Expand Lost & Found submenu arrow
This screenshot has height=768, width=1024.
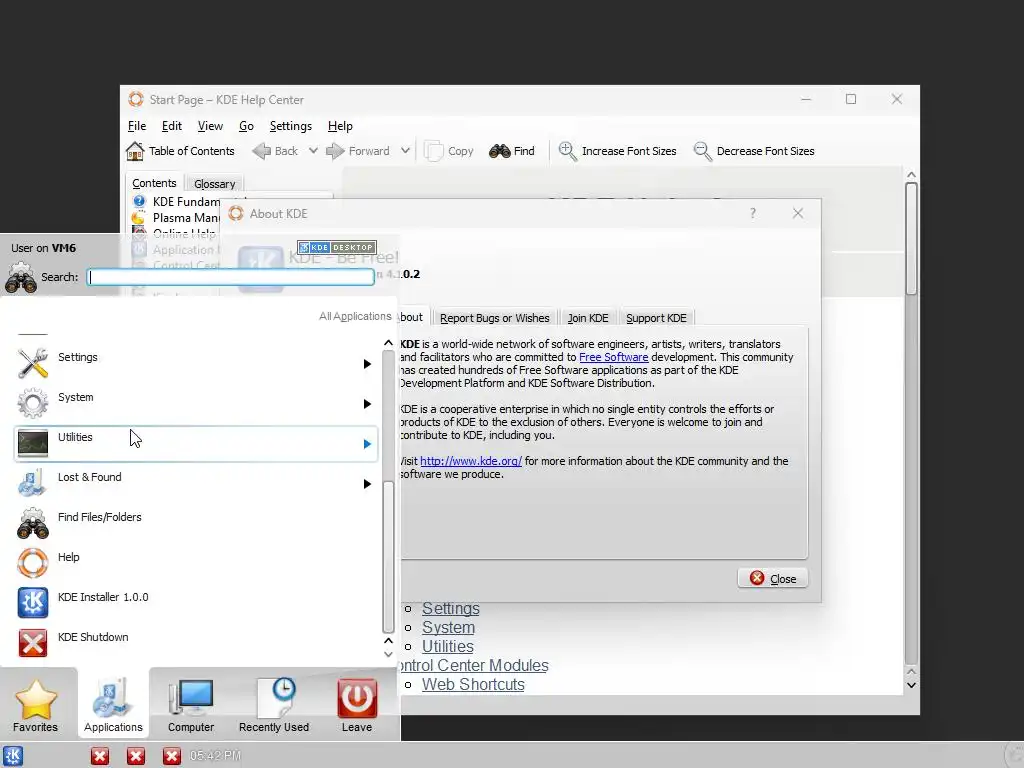point(367,484)
